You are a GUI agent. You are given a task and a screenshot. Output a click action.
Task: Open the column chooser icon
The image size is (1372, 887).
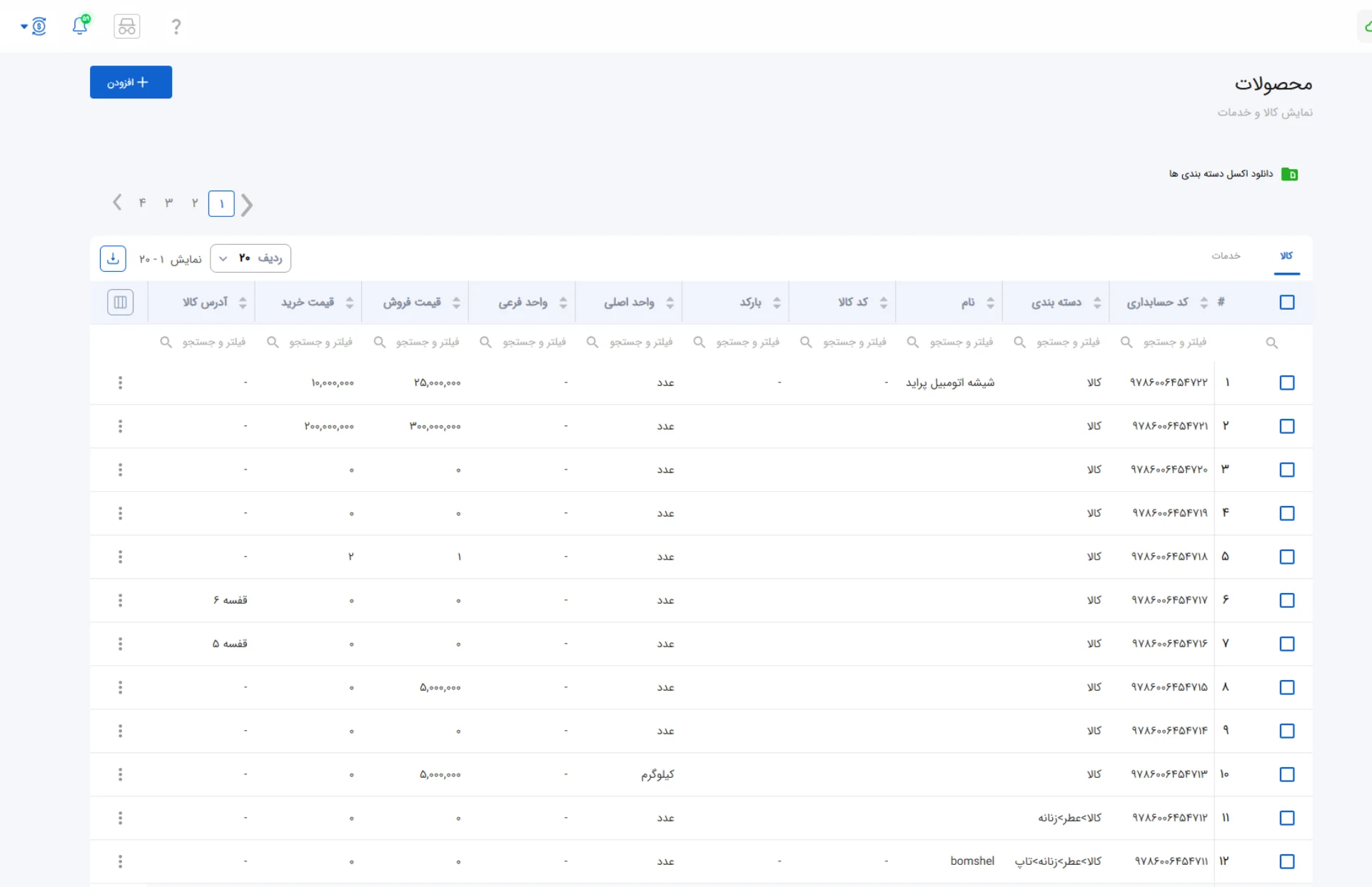point(120,303)
